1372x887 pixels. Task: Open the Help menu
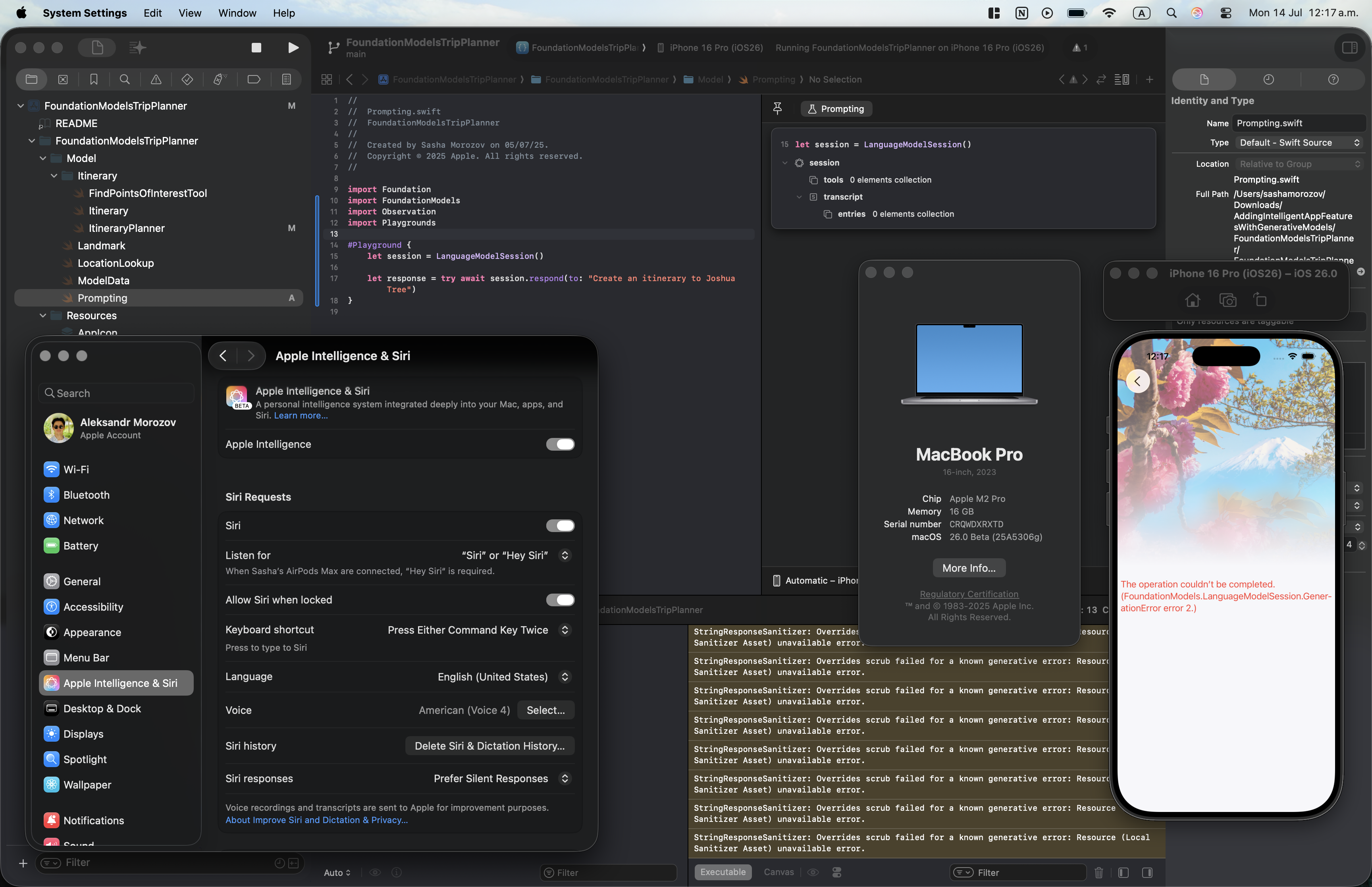[x=284, y=13]
